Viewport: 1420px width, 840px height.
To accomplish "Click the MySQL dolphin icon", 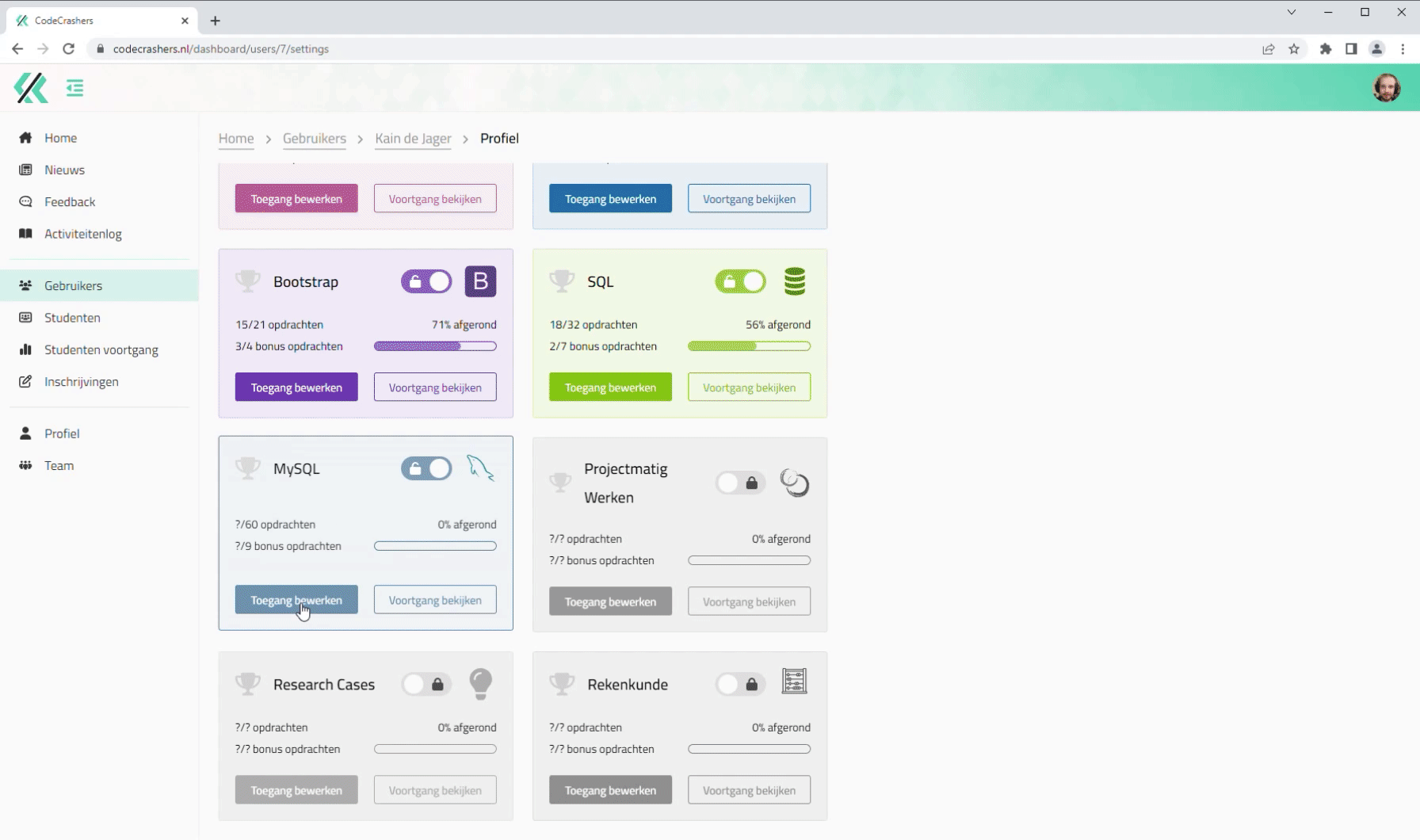I will pyautogui.click(x=480, y=468).
